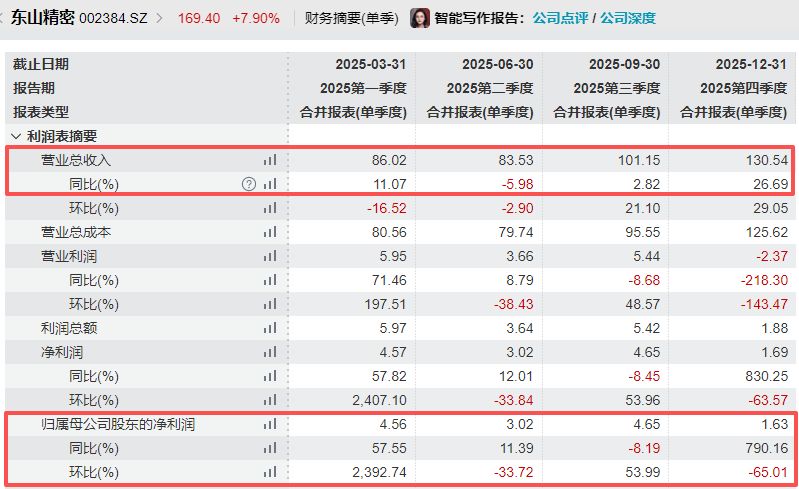Click the change percentage +7.90%

[256, 19]
